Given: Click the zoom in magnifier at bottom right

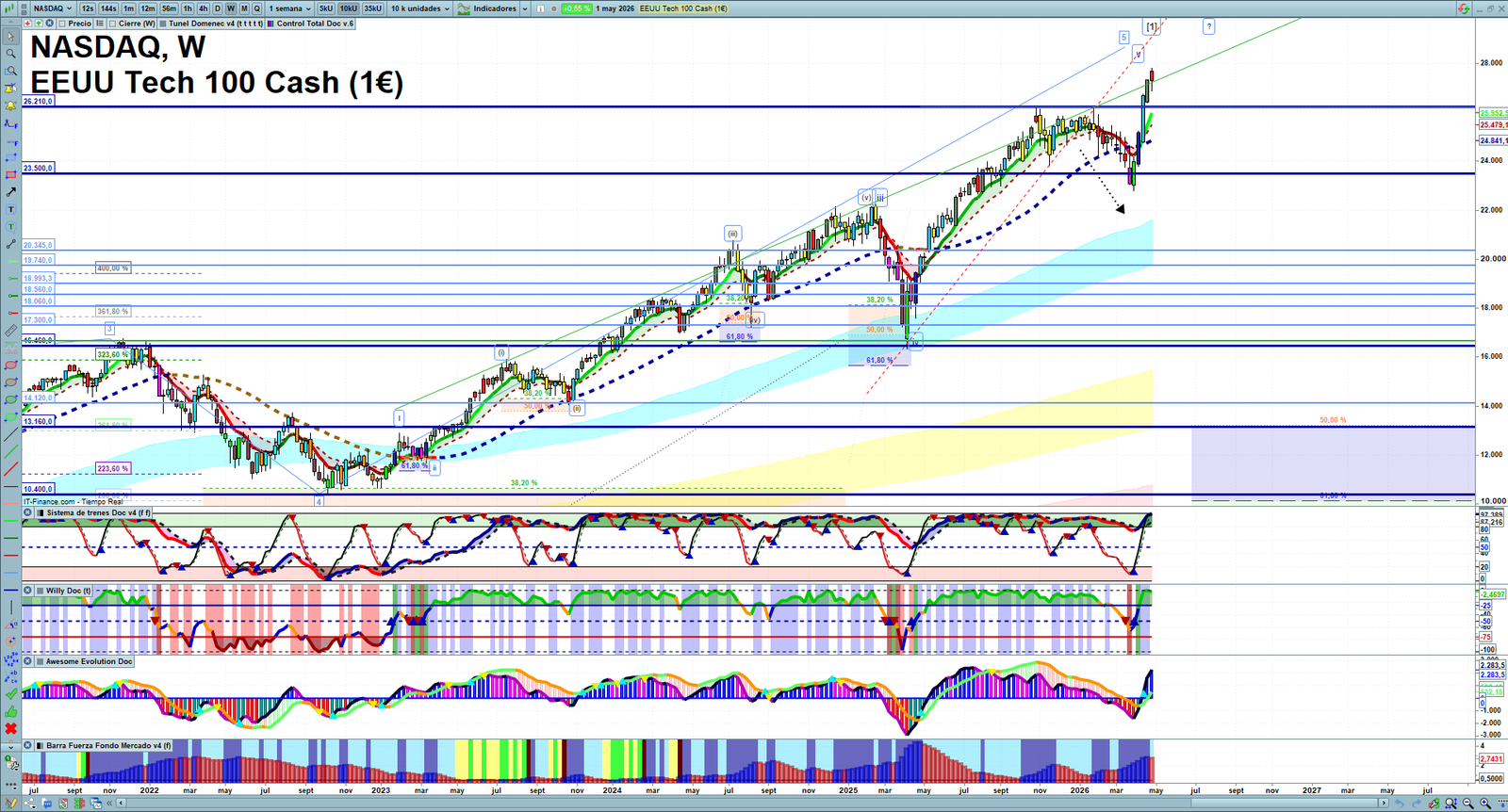Looking at the screenshot, I should point(1485,804).
